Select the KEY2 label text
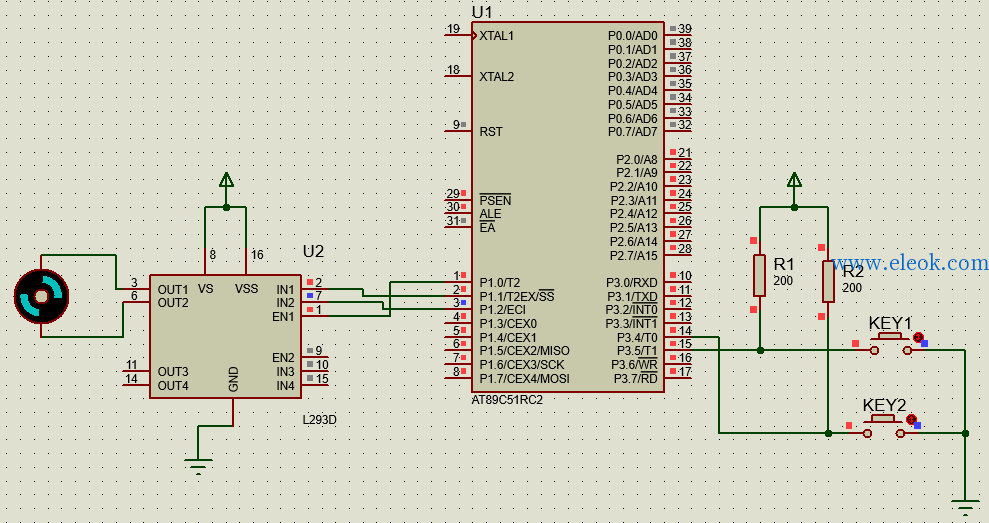The height and width of the screenshot is (523, 989). 884,405
